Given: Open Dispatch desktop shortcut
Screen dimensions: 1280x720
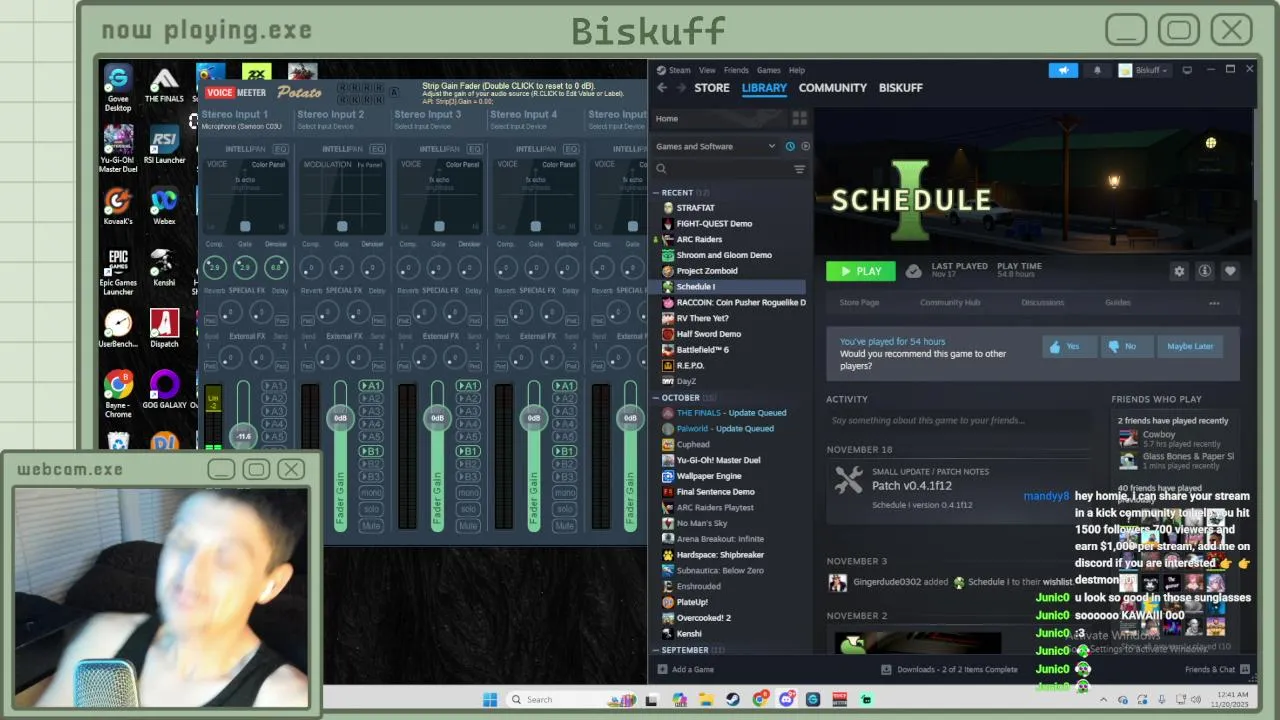Looking at the screenshot, I should (164, 328).
